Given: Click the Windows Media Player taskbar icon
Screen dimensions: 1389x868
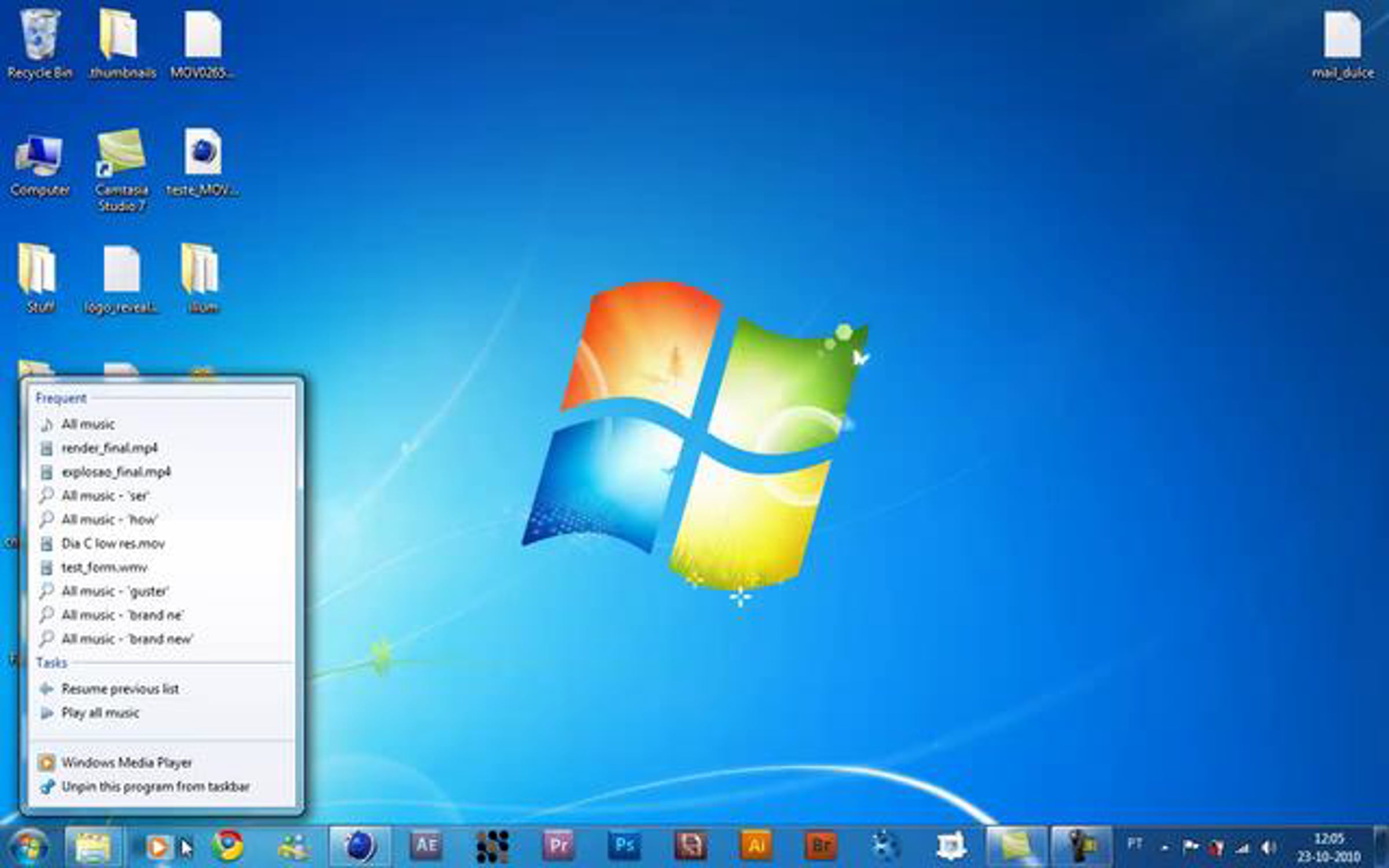Looking at the screenshot, I should pyautogui.click(x=157, y=847).
